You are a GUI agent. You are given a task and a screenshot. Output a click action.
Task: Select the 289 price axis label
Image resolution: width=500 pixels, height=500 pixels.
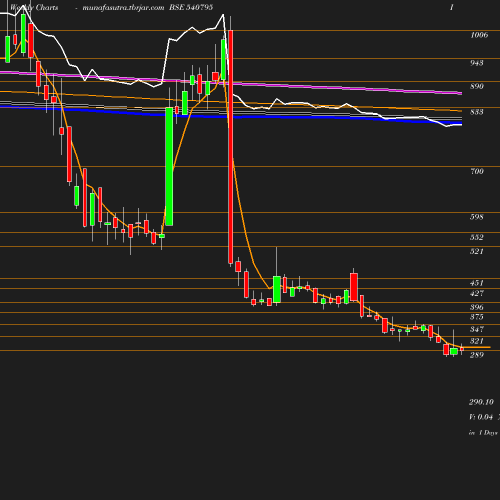pyautogui.click(x=477, y=355)
